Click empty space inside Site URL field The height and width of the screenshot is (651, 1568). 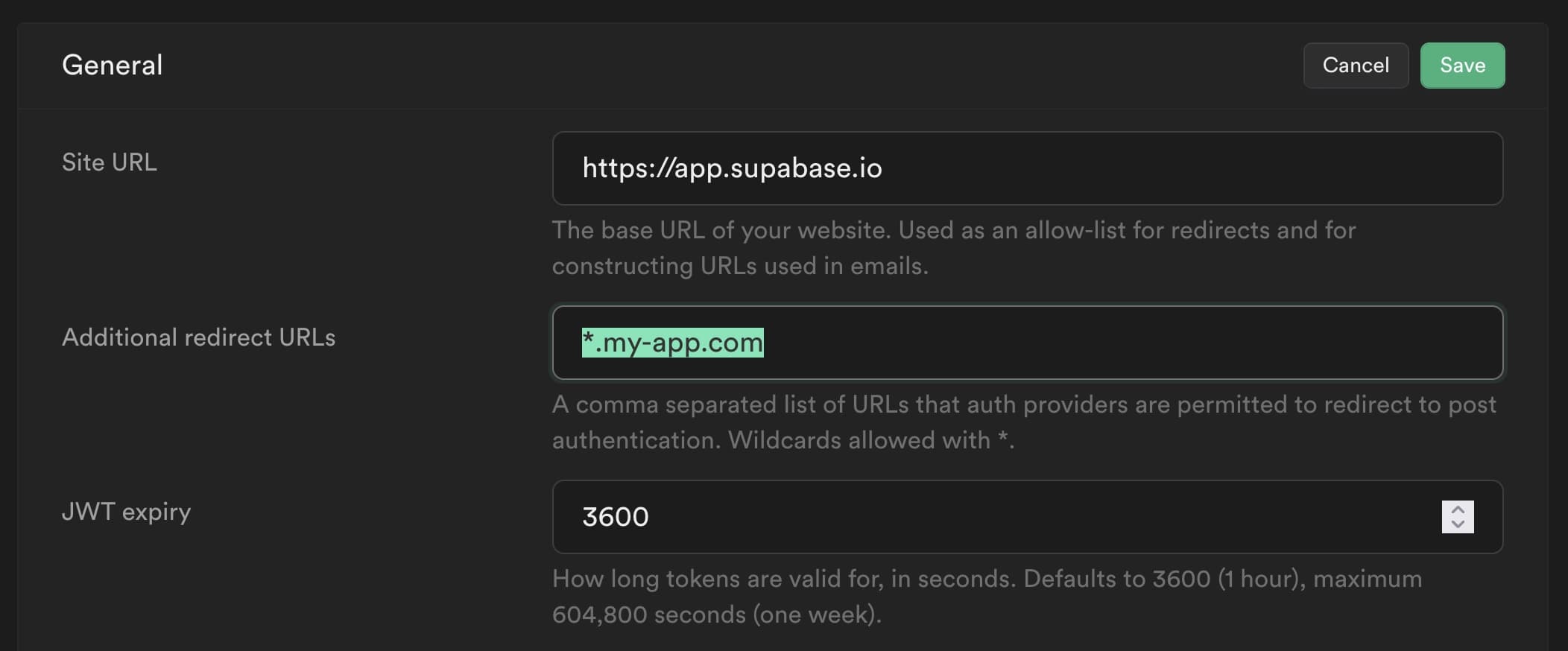coord(1192,168)
